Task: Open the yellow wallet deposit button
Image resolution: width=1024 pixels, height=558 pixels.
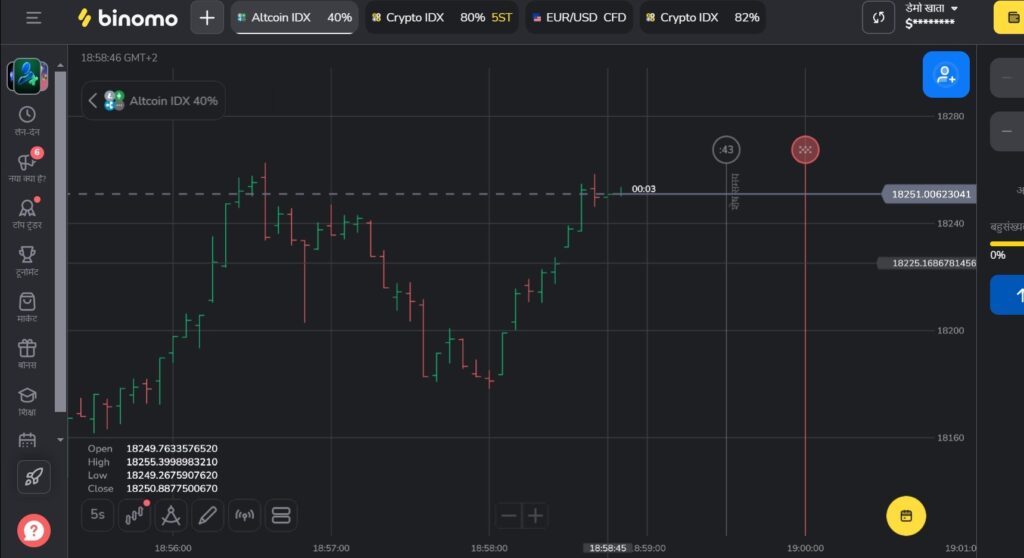Action: pos(1010,18)
